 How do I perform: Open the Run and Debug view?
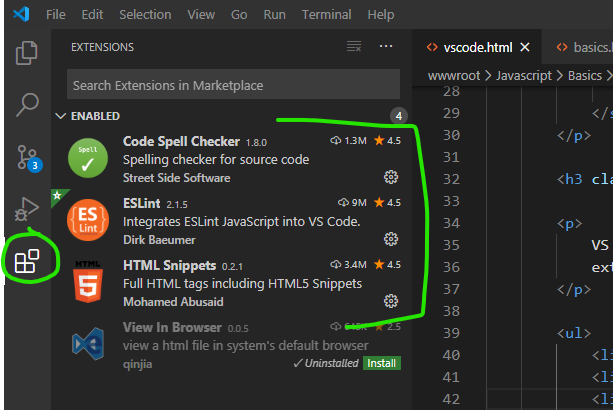click(27, 209)
